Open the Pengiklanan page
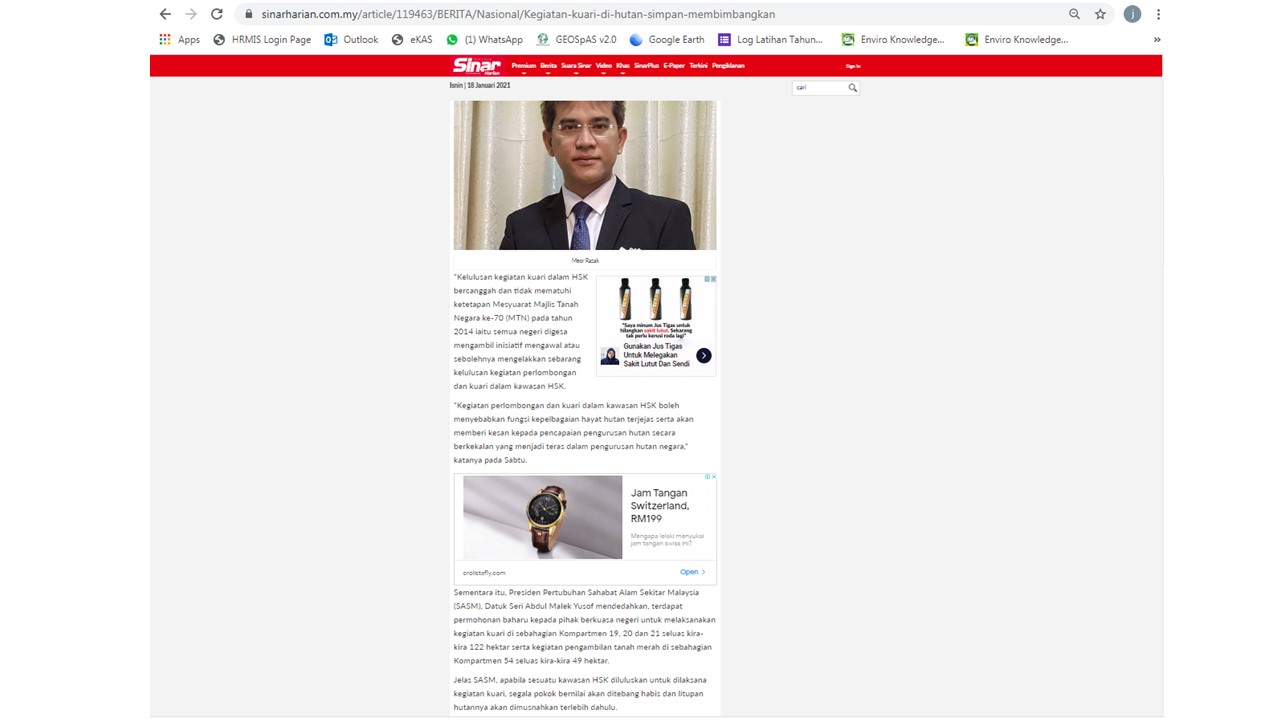 coord(728,66)
